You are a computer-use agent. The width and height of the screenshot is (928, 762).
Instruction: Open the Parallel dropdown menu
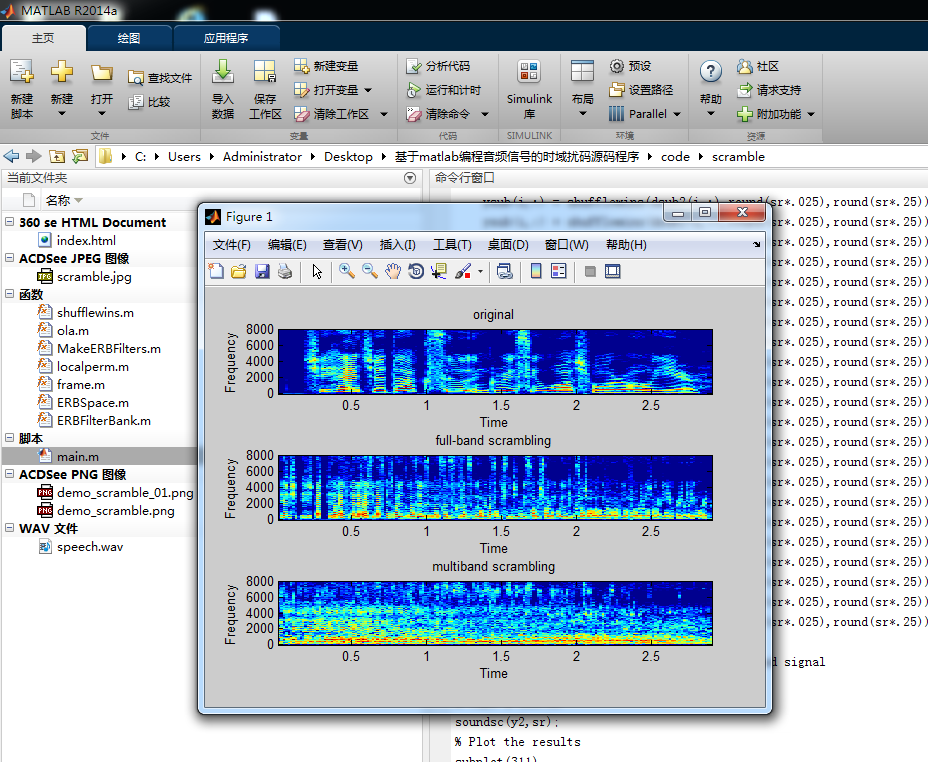(645, 114)
